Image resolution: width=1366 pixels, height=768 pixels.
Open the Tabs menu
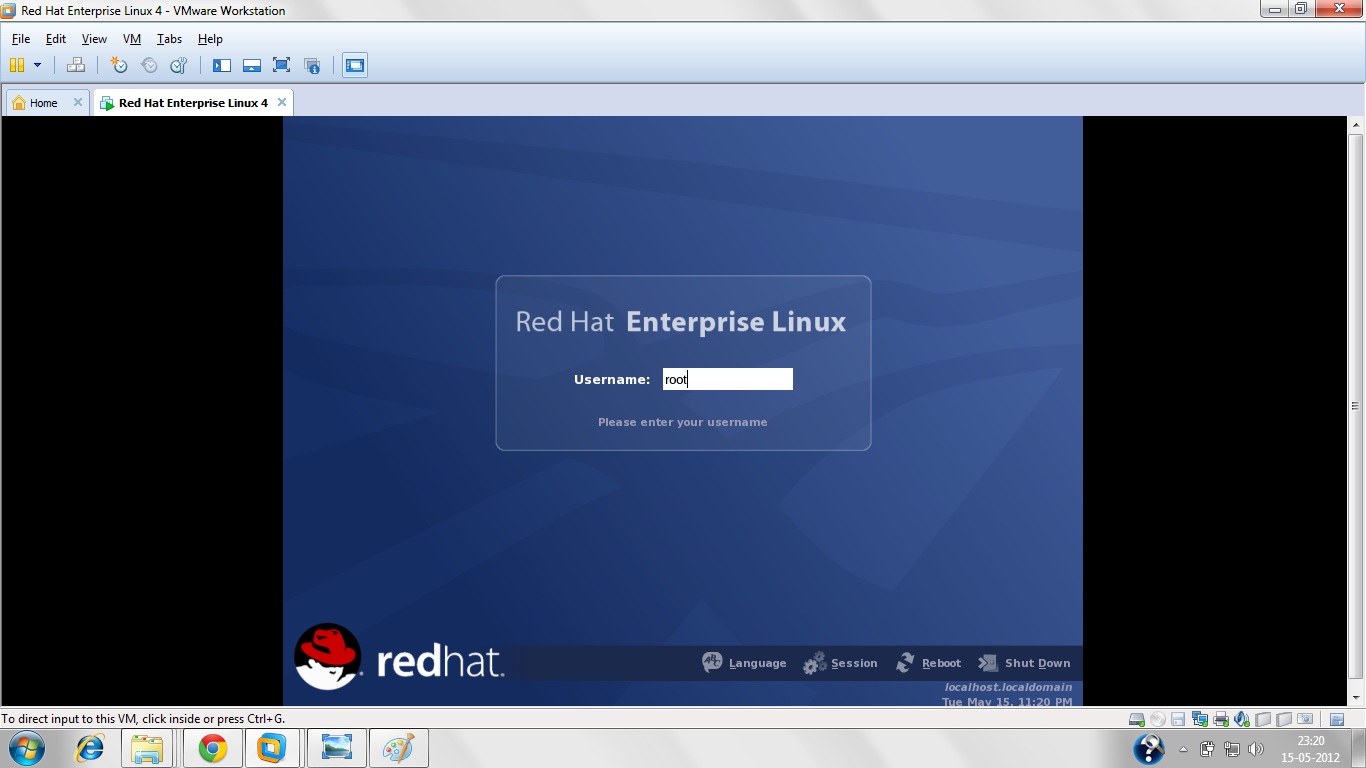[x=170, y=39]
